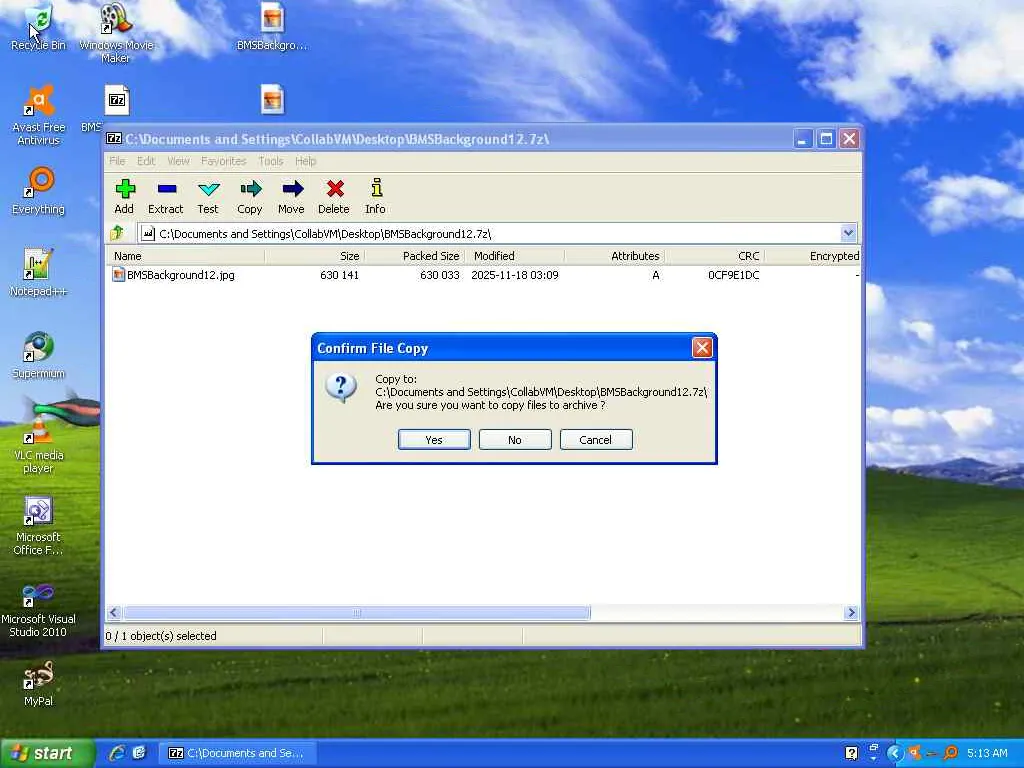The height and width of the screenshot is (768, 1024).
Task: Select the Everything desktop shortcut
Action: [39, 191]
